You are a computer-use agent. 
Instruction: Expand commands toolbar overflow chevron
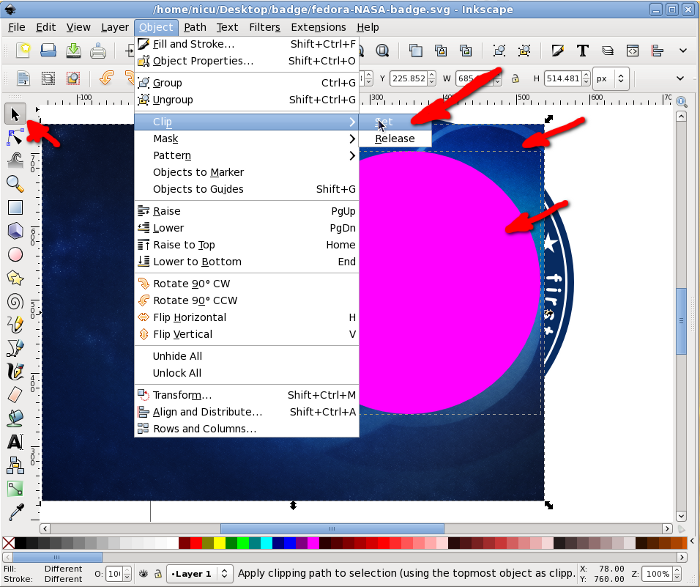click(683, 50)
